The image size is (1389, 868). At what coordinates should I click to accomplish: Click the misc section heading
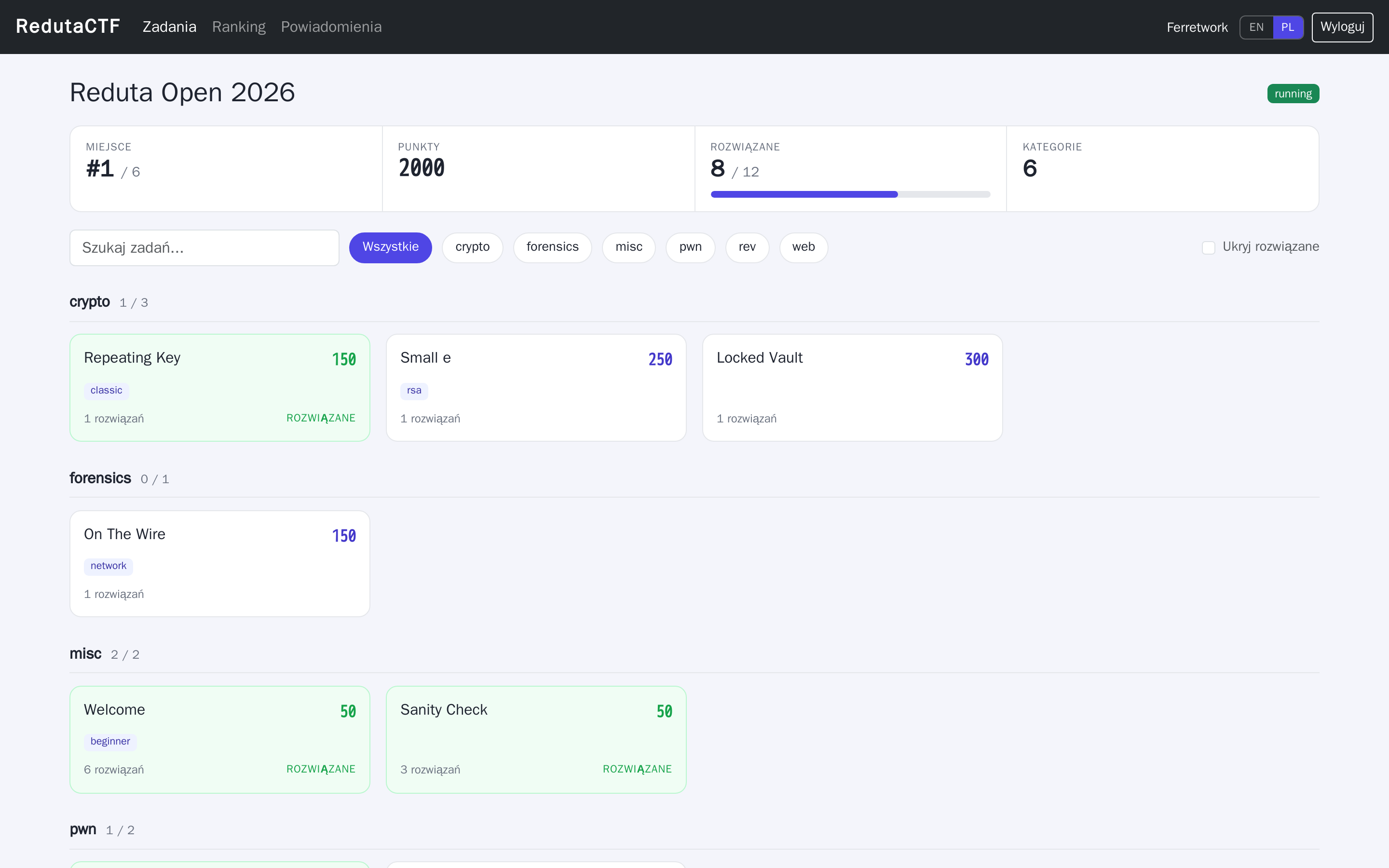pyautogui.click(x=85, y=654)
